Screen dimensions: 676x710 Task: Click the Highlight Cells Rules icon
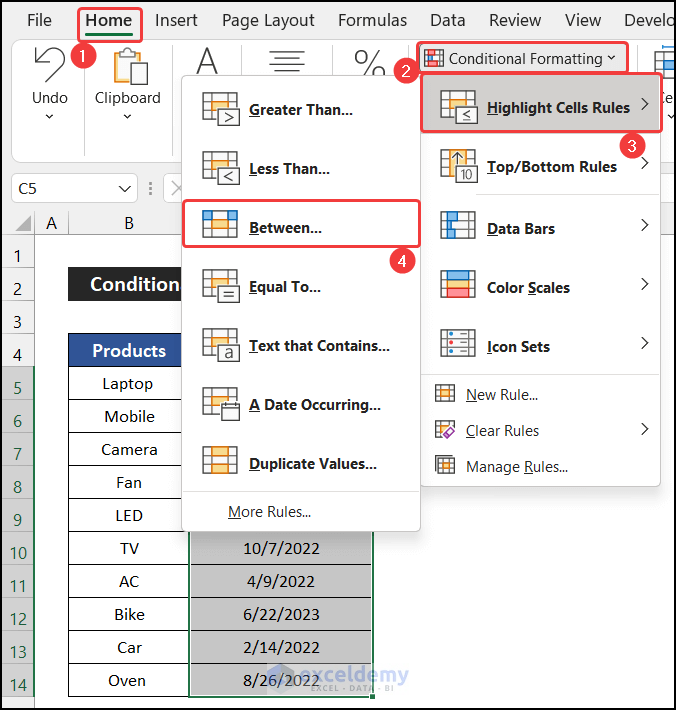459,107
